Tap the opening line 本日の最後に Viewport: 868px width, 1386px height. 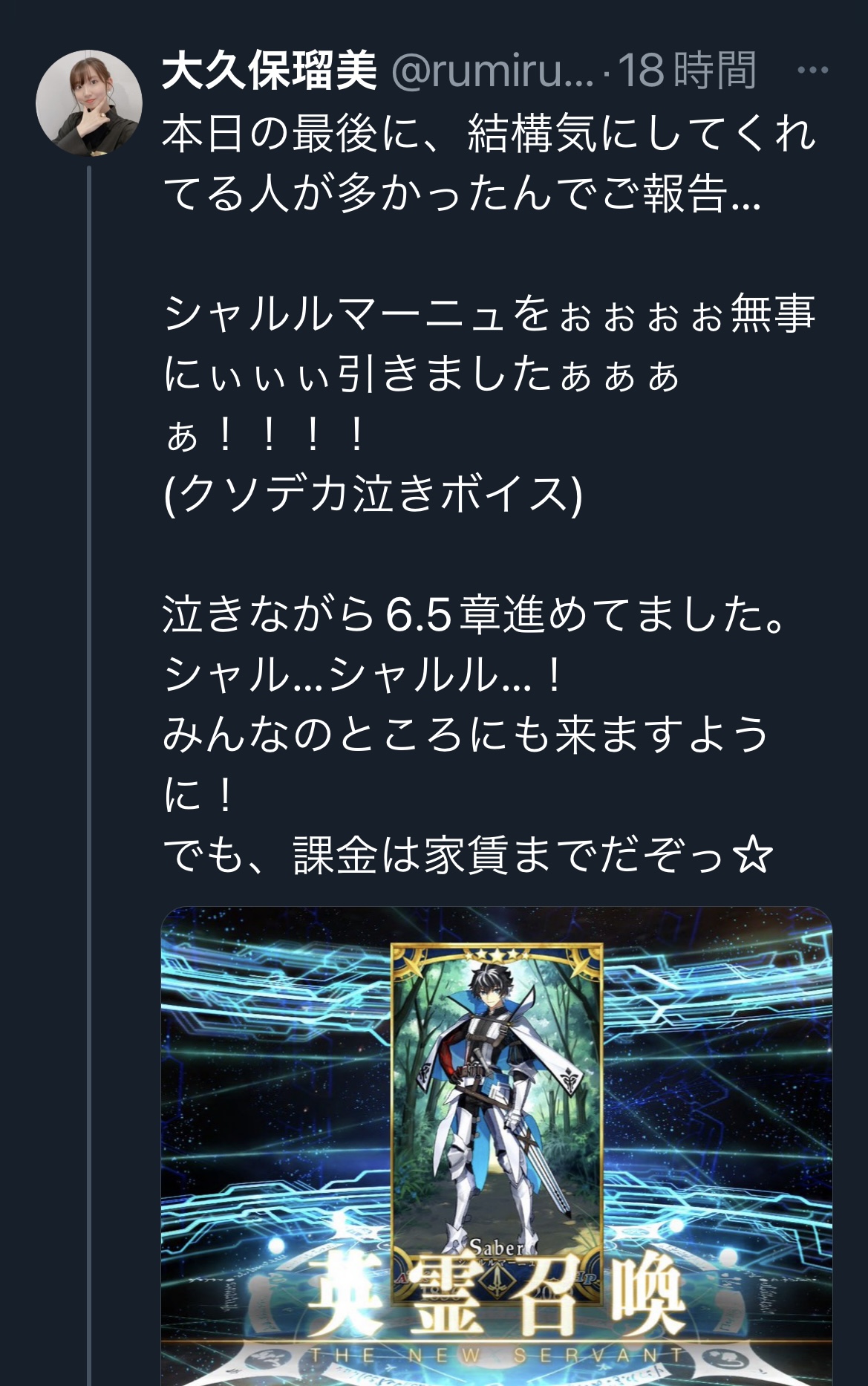click(x=490, y=134)
